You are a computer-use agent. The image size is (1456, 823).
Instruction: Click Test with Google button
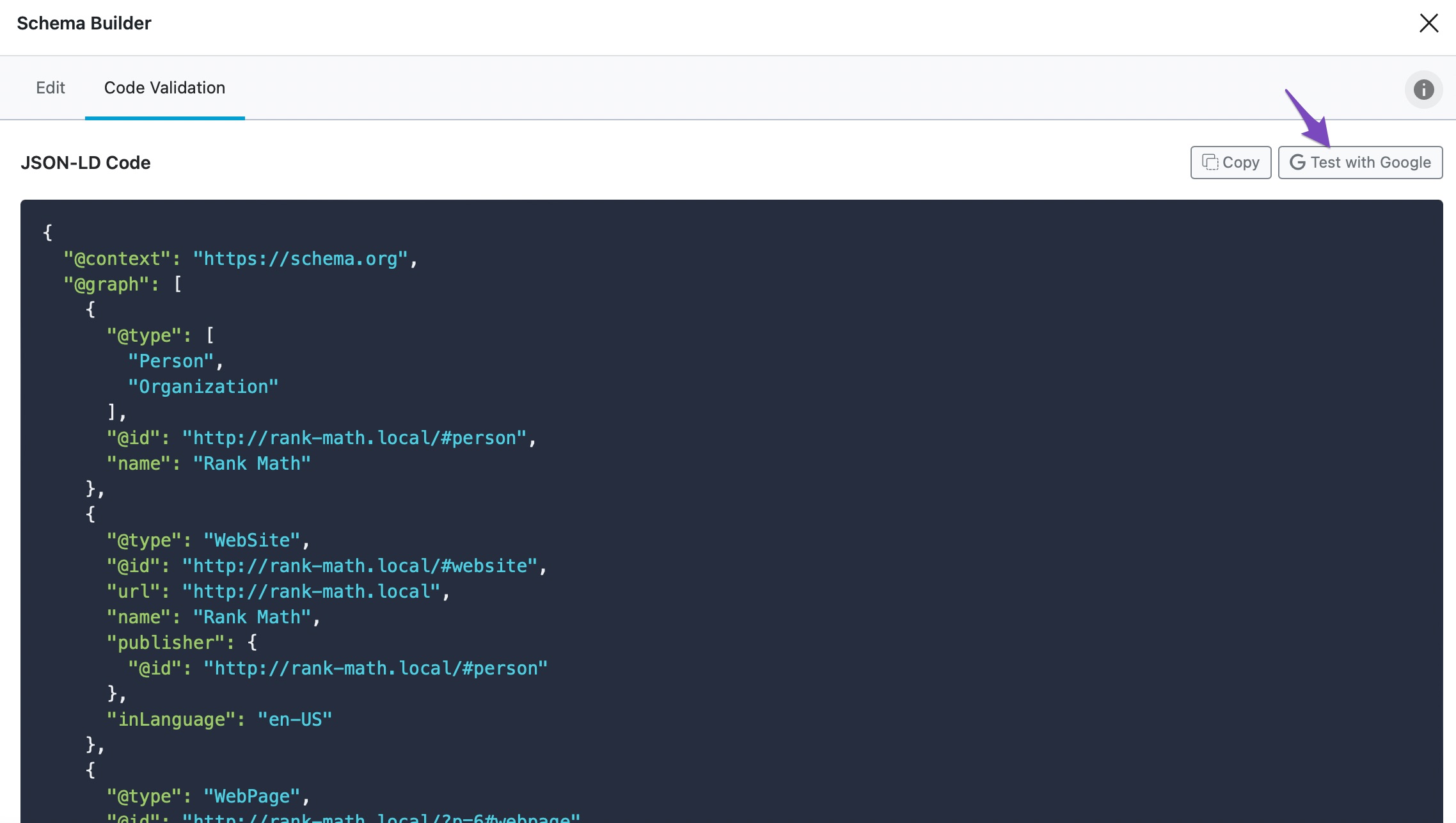point(1360,163)
